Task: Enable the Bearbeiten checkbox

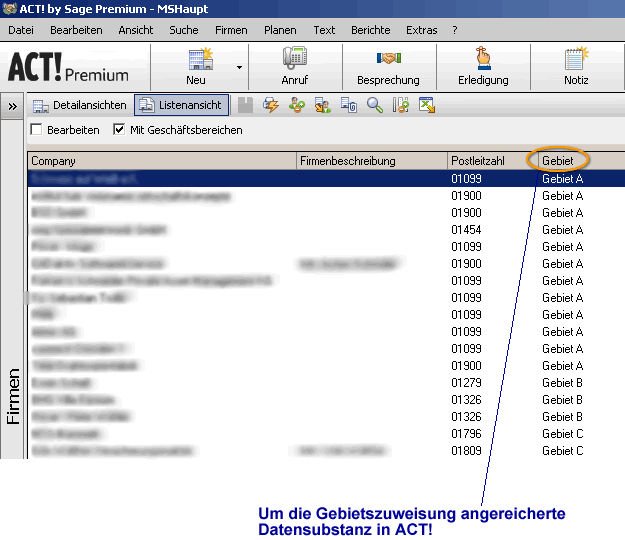Action: (37, 130)
